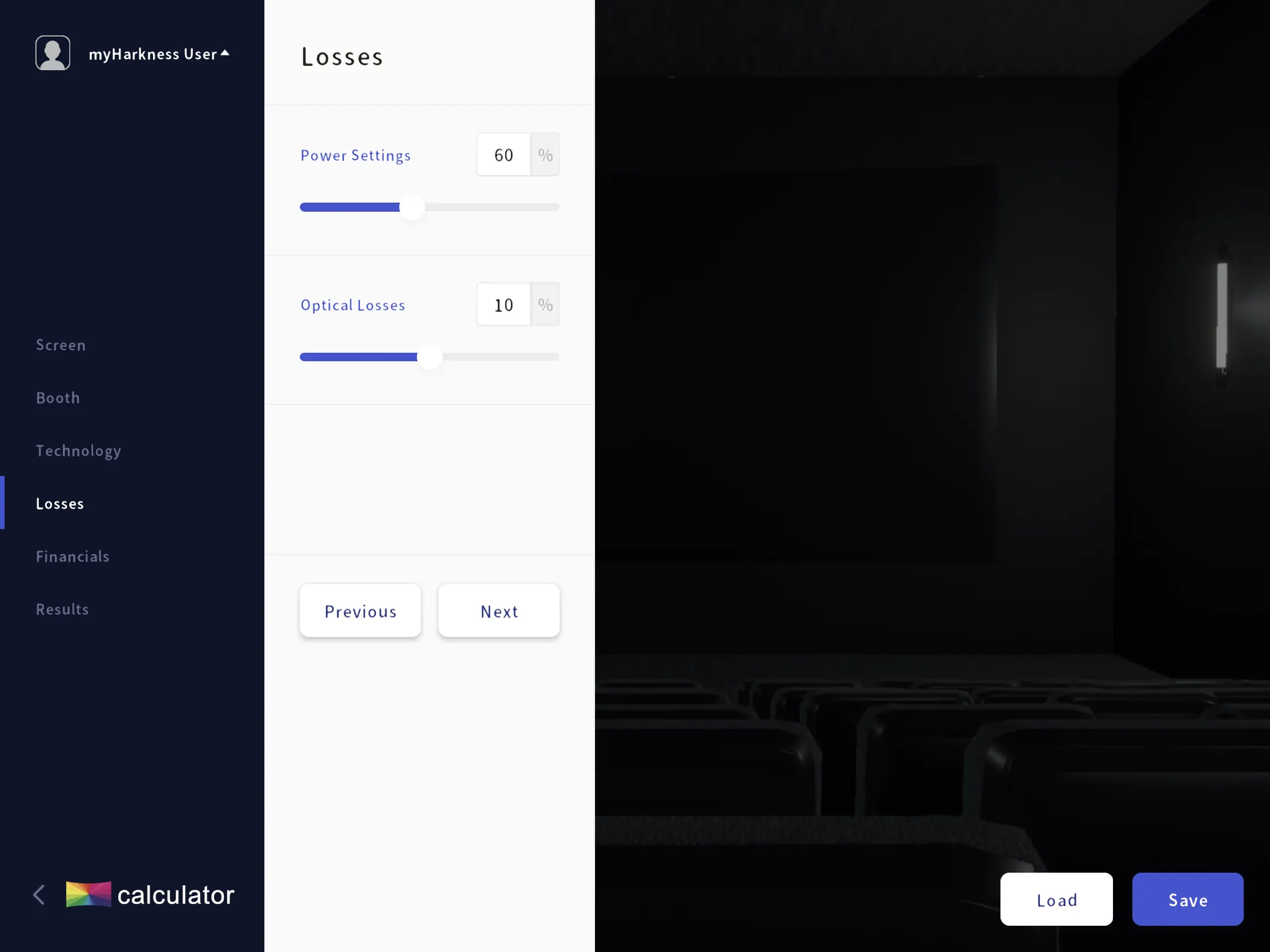The image size is (1270, 952).
Task: Click the Load button
Action: click(x=1056, y=899)
